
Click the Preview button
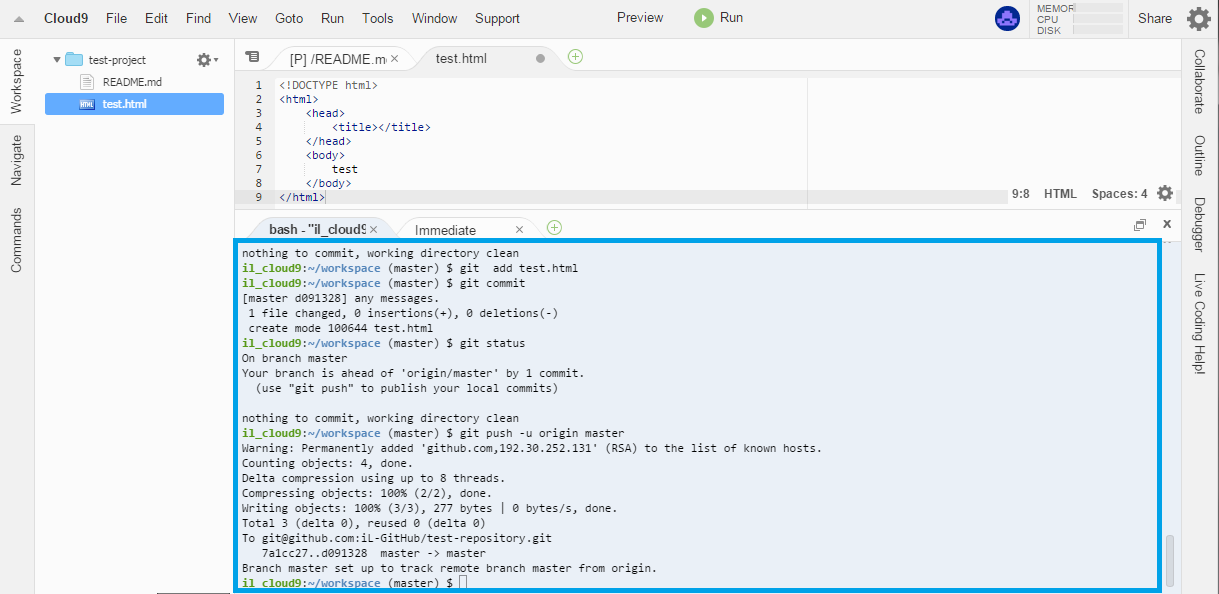pos(640,17)
